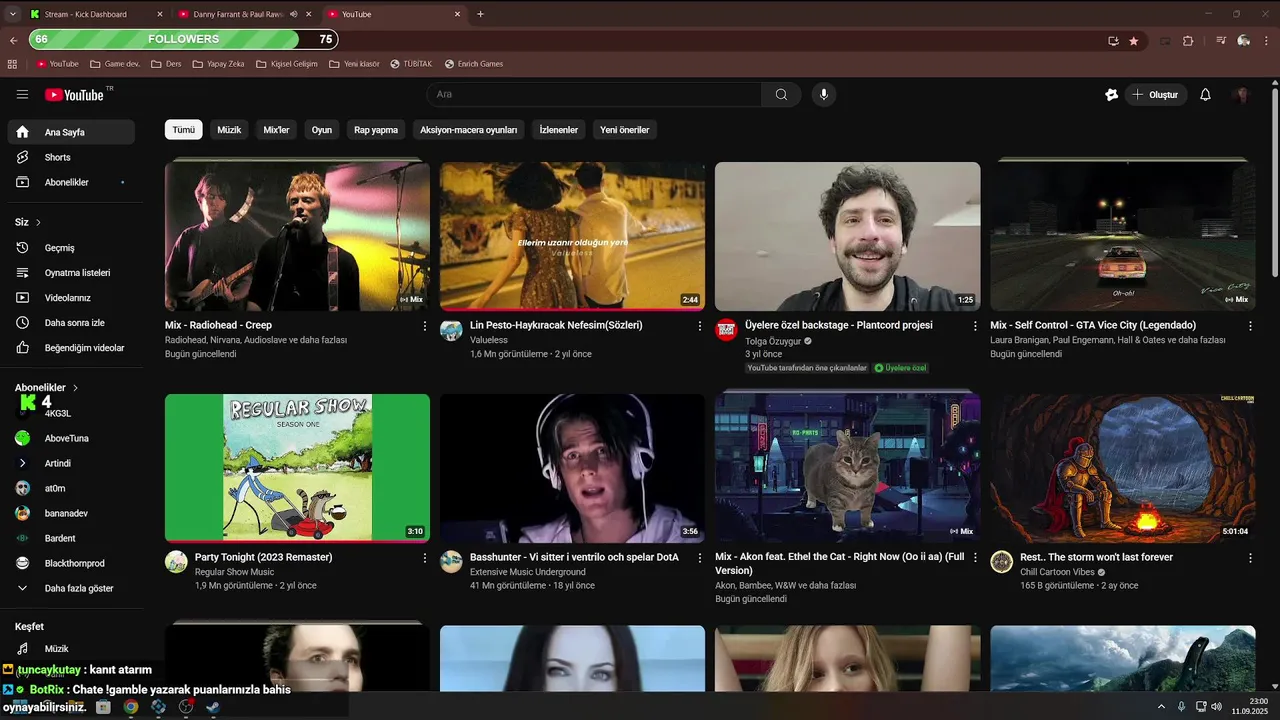Screen dimensions: 1280x720
Task: Open more options for Basshunter video
Action: click(700, 558)
